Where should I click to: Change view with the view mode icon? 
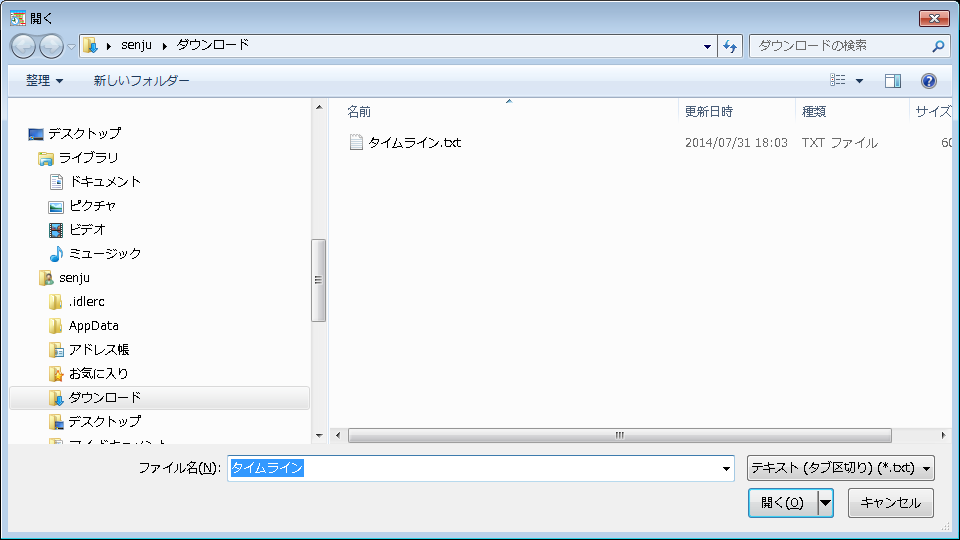click(x=838, y=80)
